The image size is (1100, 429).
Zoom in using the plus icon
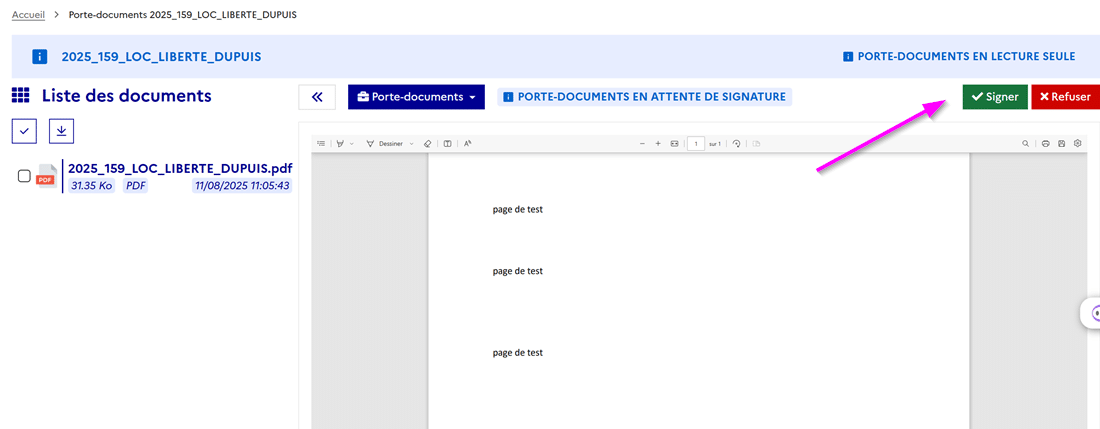[x=658, y=144]
